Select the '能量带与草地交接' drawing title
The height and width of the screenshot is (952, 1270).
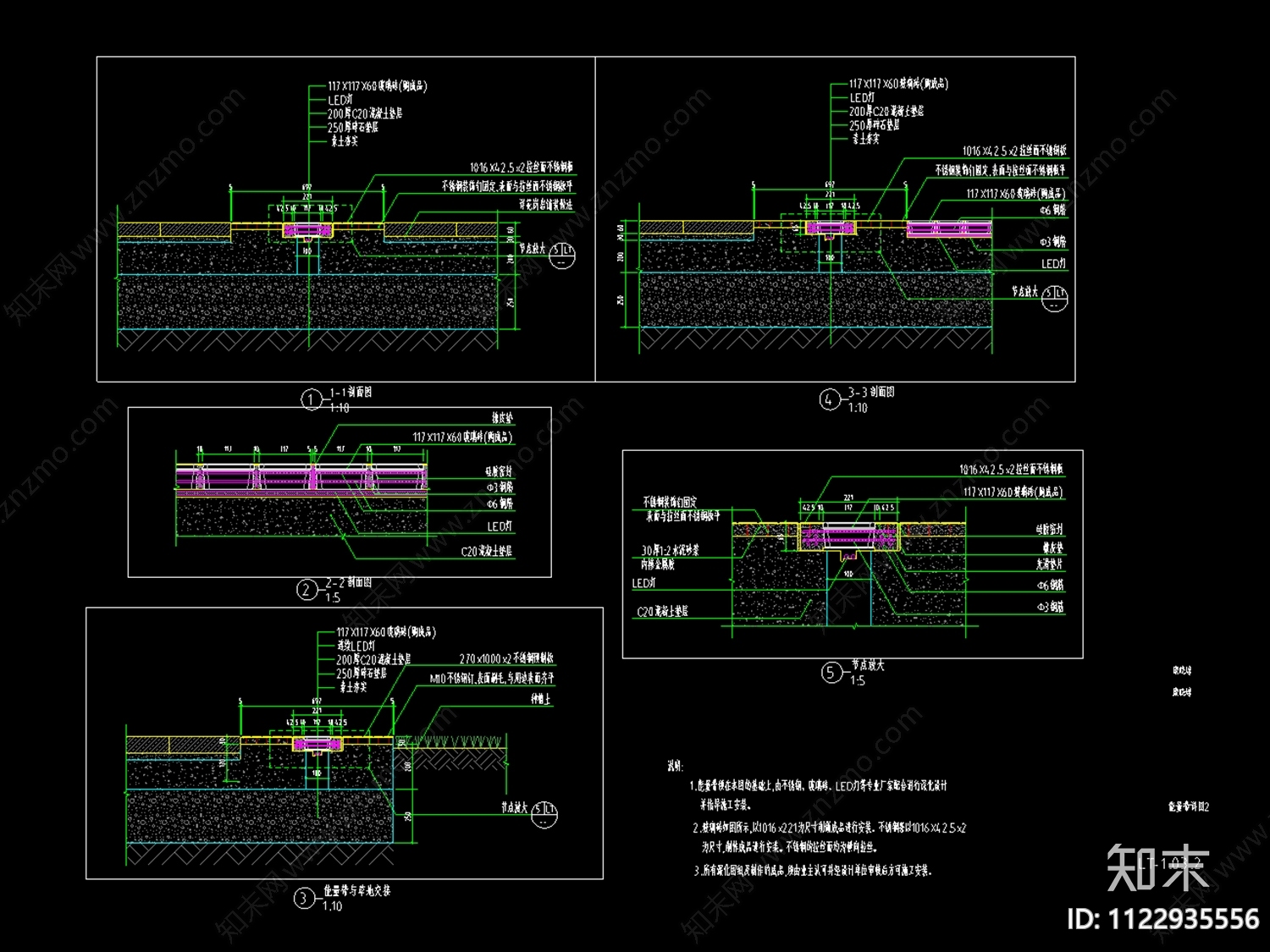coord(356,891)
